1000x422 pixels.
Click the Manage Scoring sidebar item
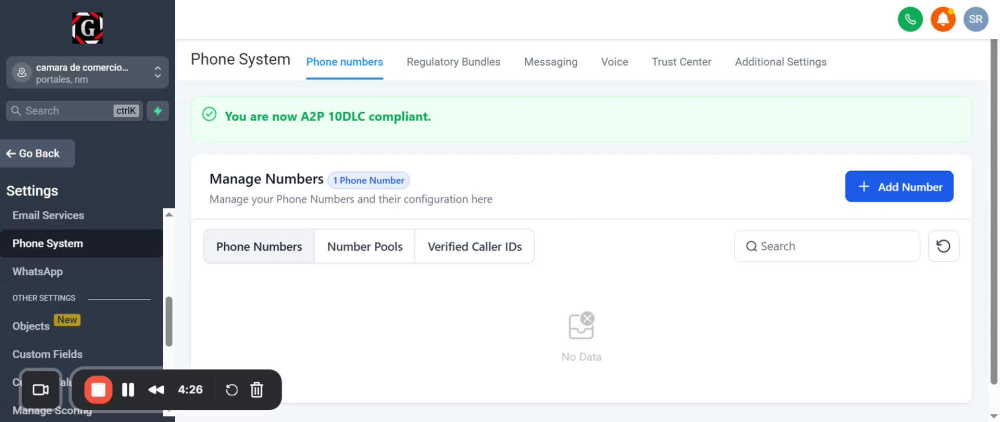coord(52,411)
